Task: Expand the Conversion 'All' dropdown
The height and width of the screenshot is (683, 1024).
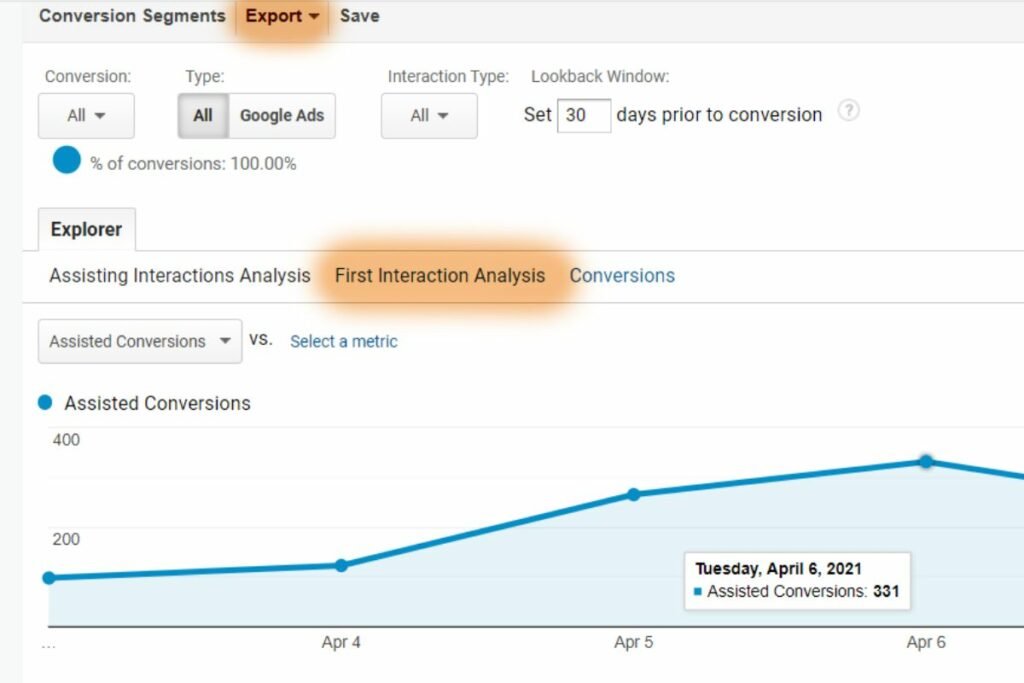Action: (86, 116)
